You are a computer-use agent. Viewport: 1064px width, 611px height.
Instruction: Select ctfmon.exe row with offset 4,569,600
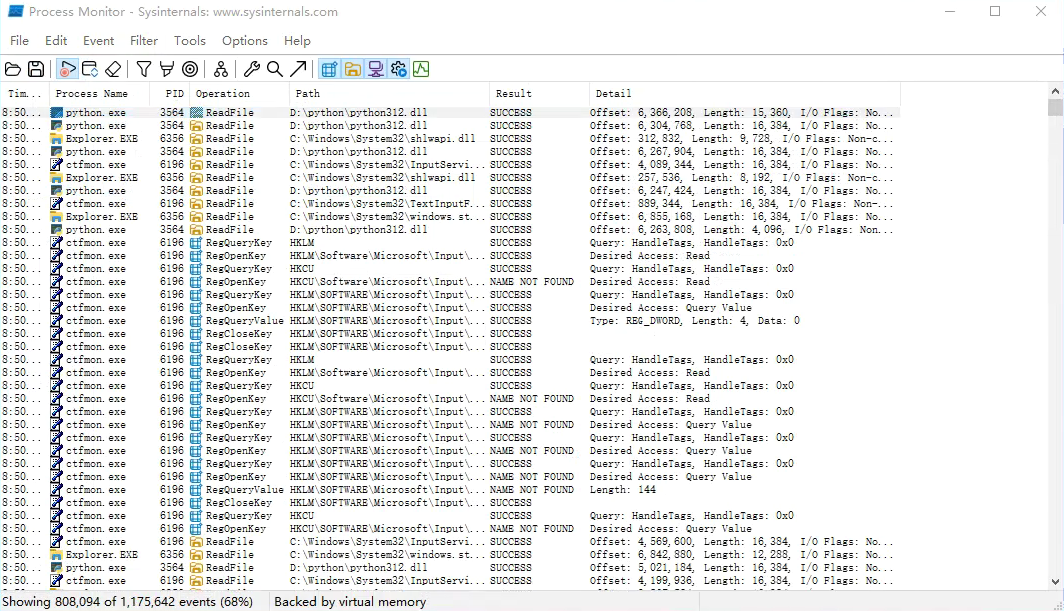[x=451, y=542]
